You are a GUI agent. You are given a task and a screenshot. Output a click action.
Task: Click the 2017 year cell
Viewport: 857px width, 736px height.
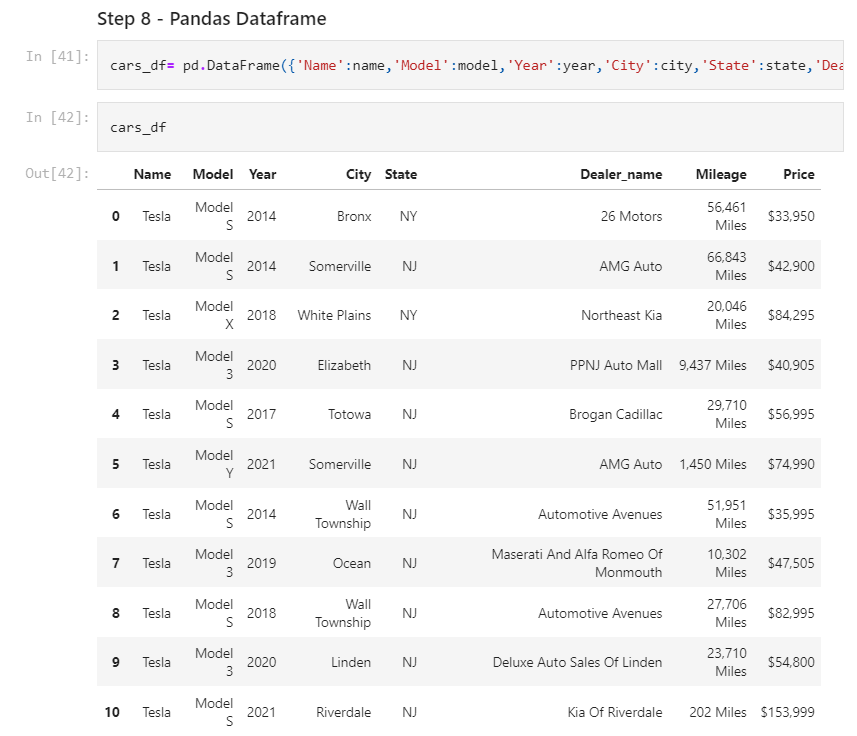pos(261,414)
